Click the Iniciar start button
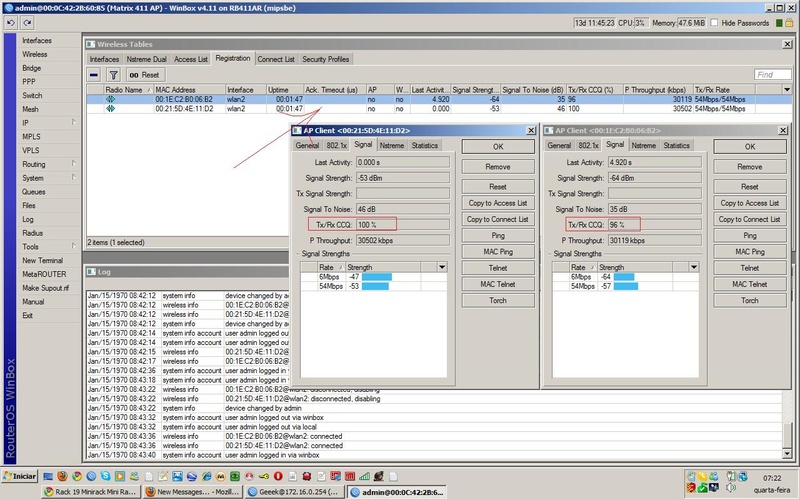 (x=19, y=477)
